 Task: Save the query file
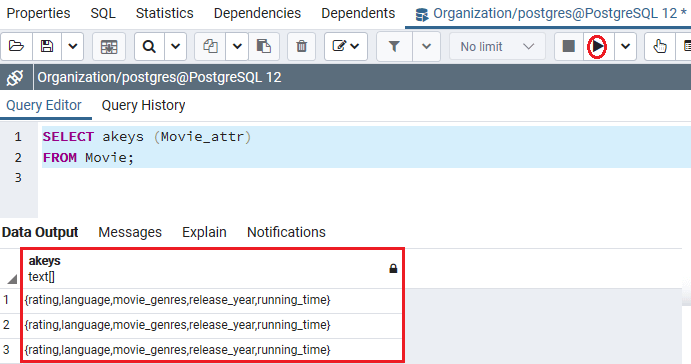[x=47, y=46]
